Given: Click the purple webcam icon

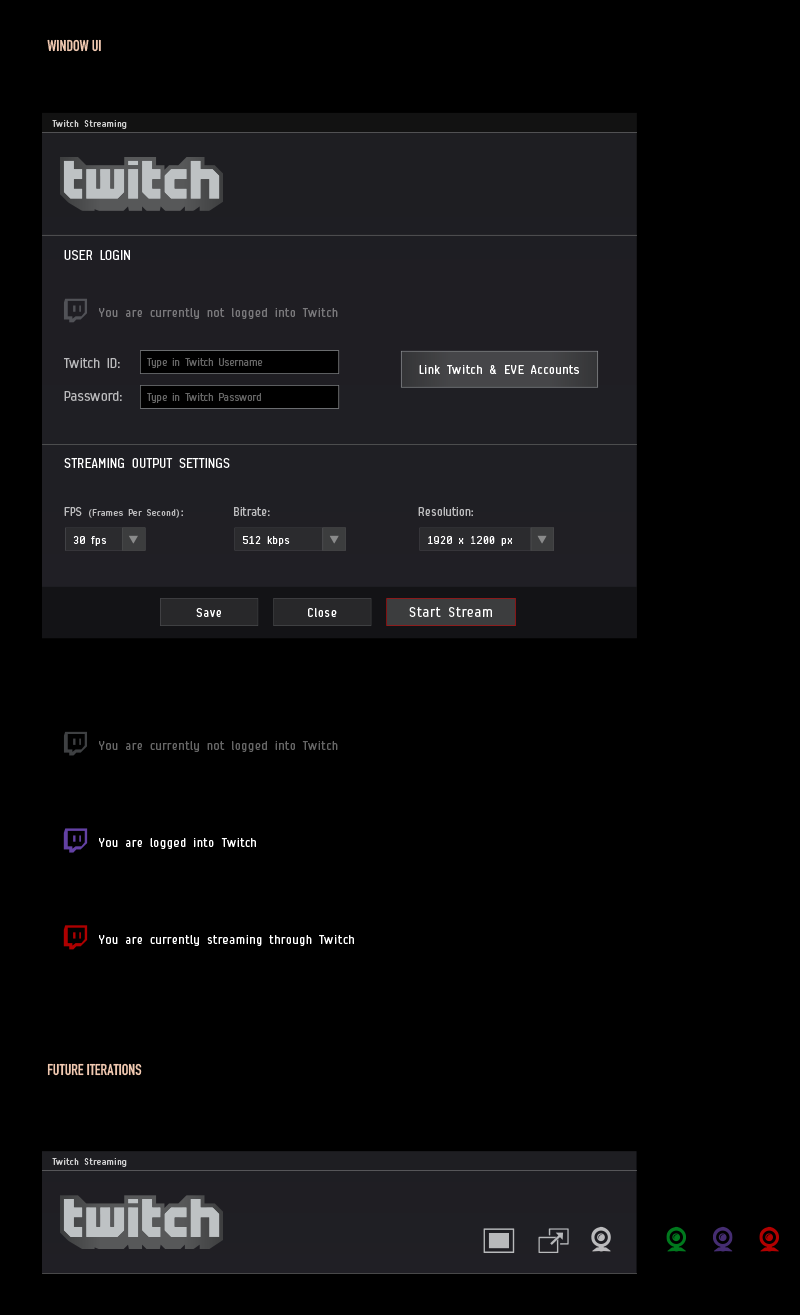Looking at the screenshot, I should (723, 1240).
